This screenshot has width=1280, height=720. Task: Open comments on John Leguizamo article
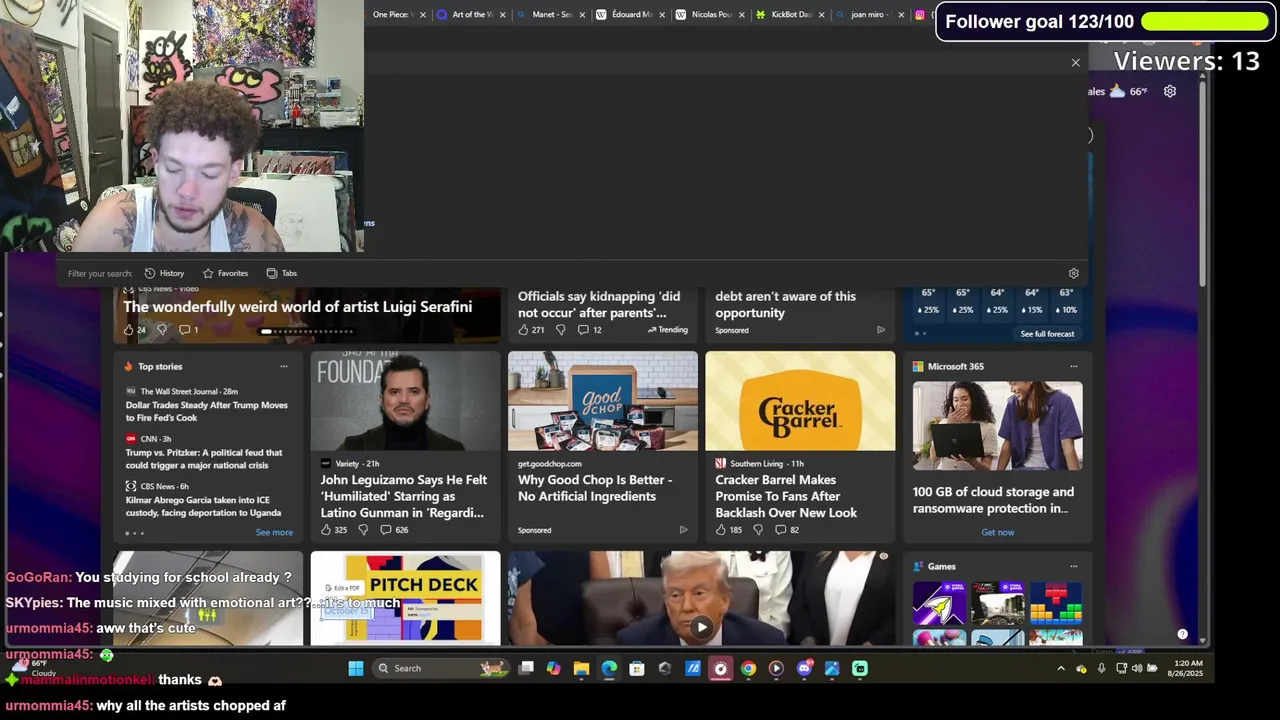394,530
